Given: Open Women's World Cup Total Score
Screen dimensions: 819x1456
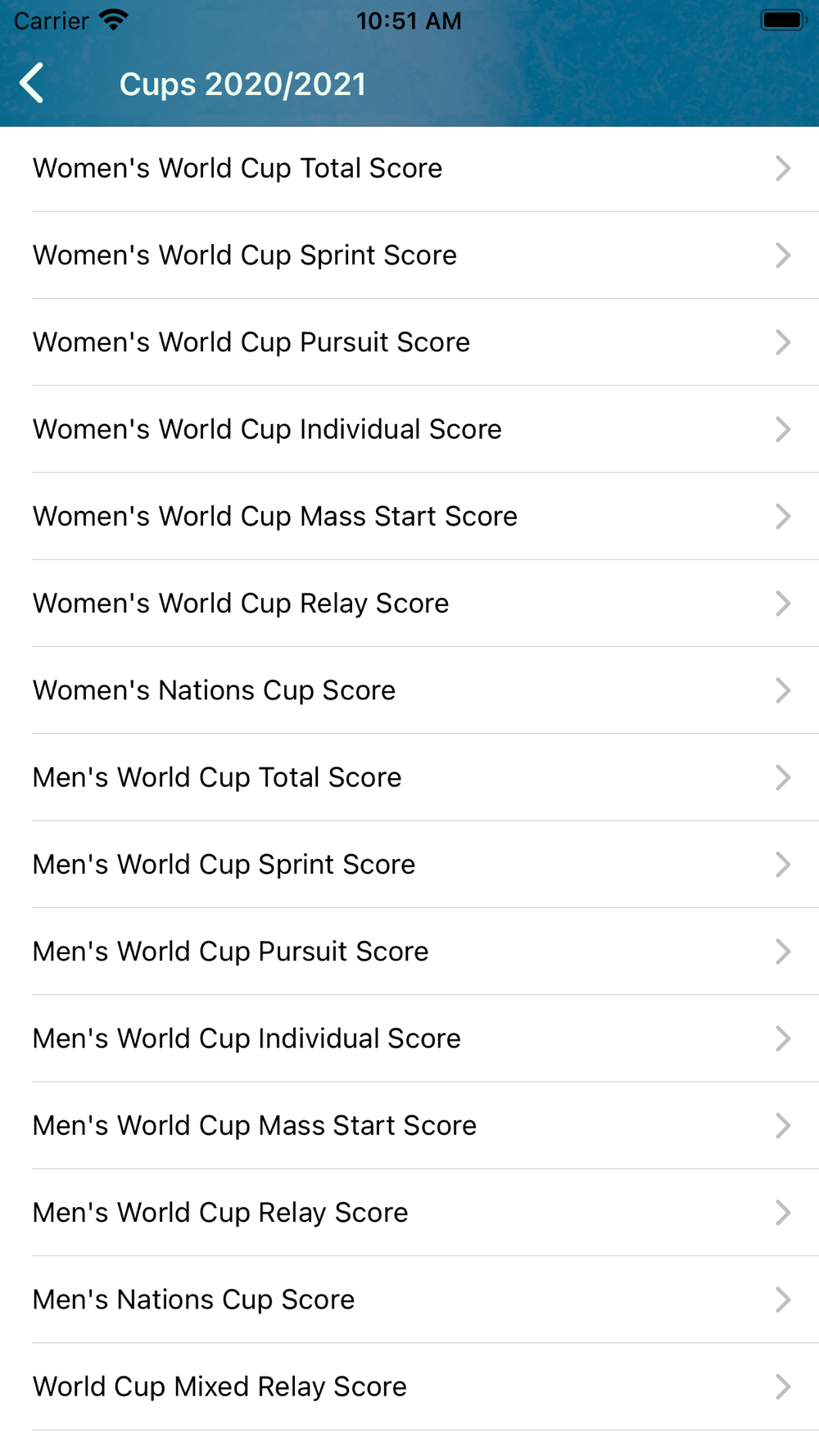Looking at the screenshot, I should point(409,169).
